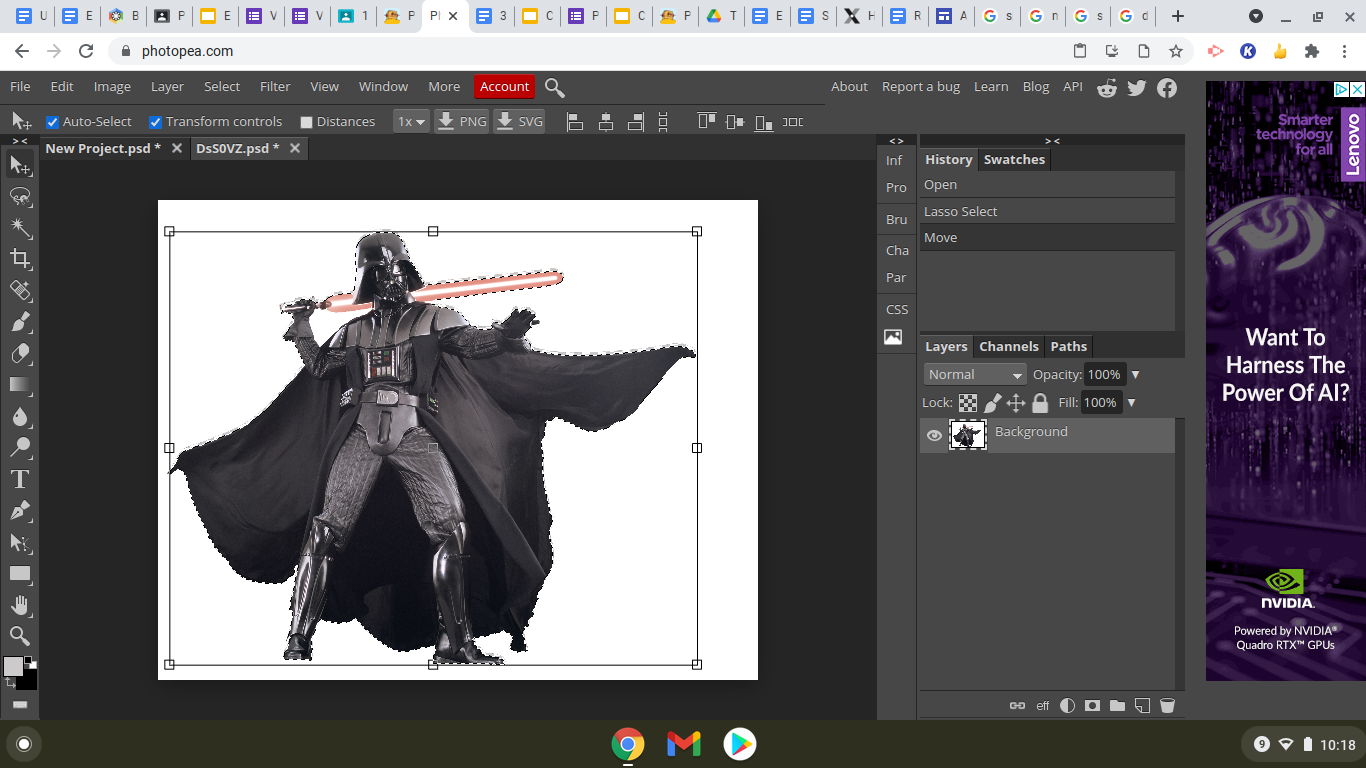Export as SVG button
Screen dimensions: 1366x768
[x=519, y=122]
